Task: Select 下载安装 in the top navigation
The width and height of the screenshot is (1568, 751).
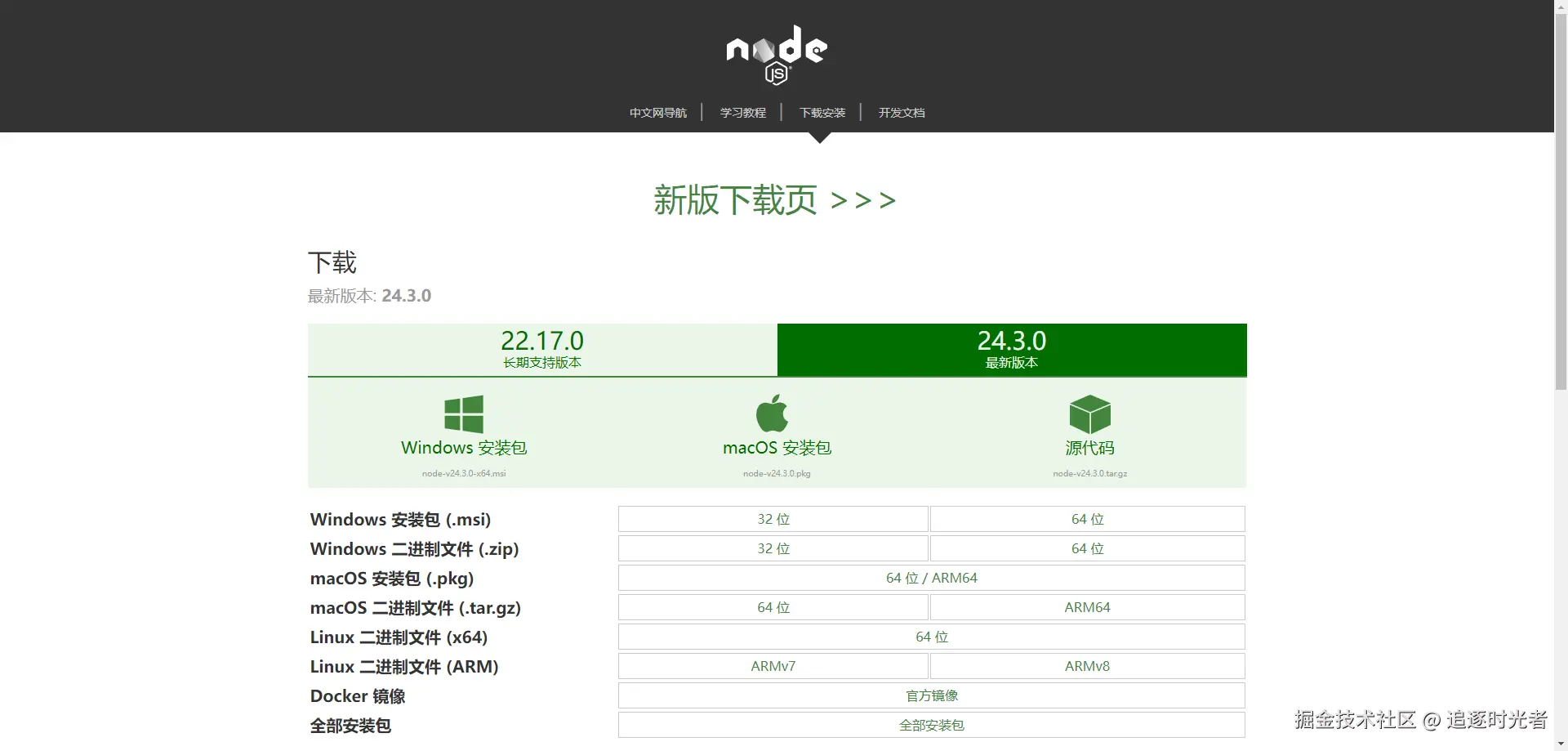Action: (822, 113)
